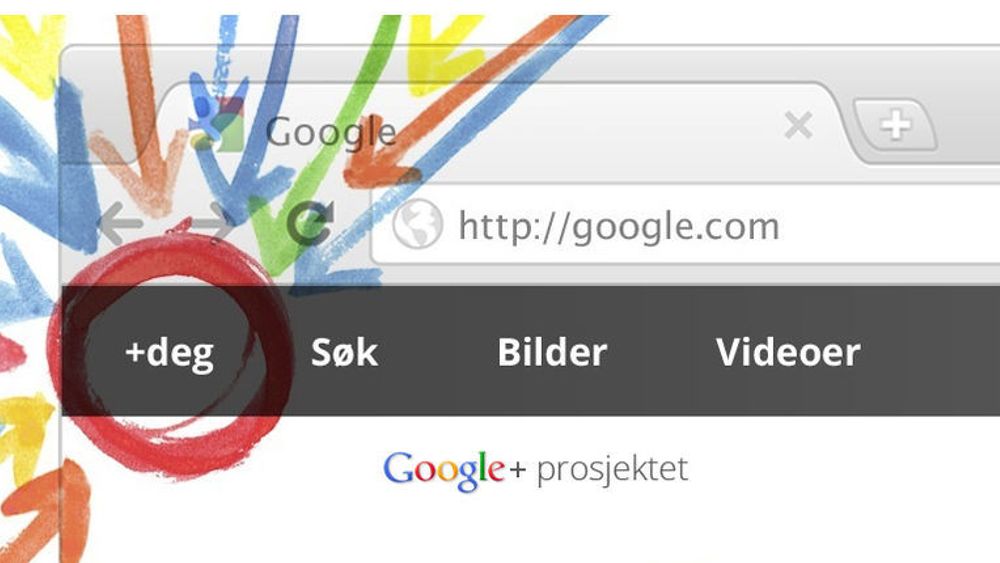Click the prosjektet text

(x=612, y=471)
